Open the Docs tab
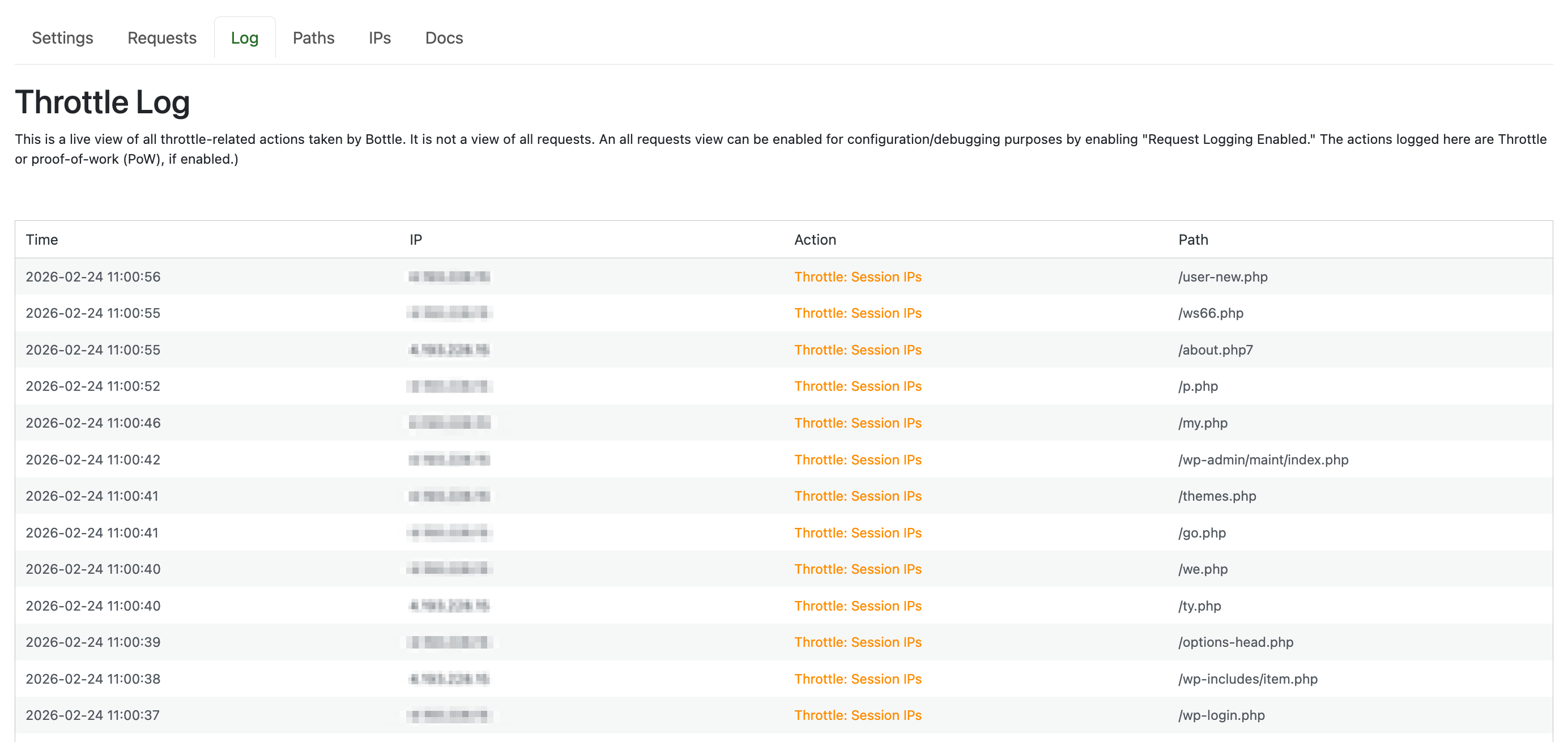The height and width of the screenshot is (742, 1568). (444, 38)
